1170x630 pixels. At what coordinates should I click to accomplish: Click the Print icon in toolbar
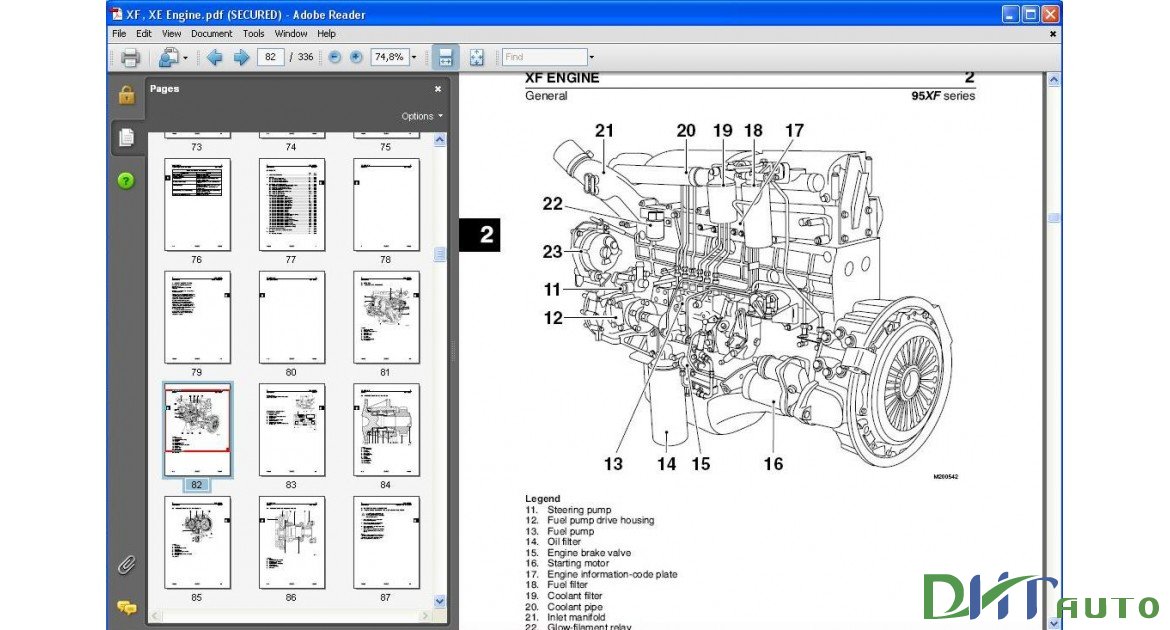pos(131,57)
